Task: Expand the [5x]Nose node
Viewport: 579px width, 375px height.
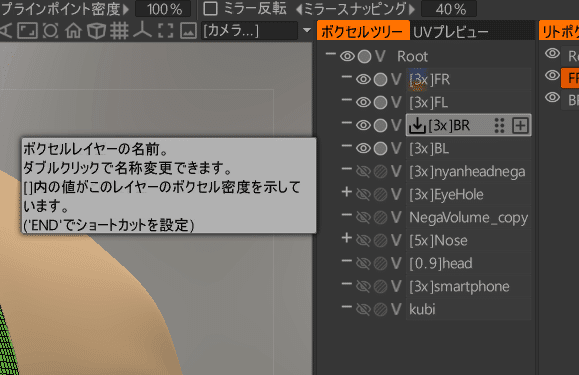Action: 346,238
